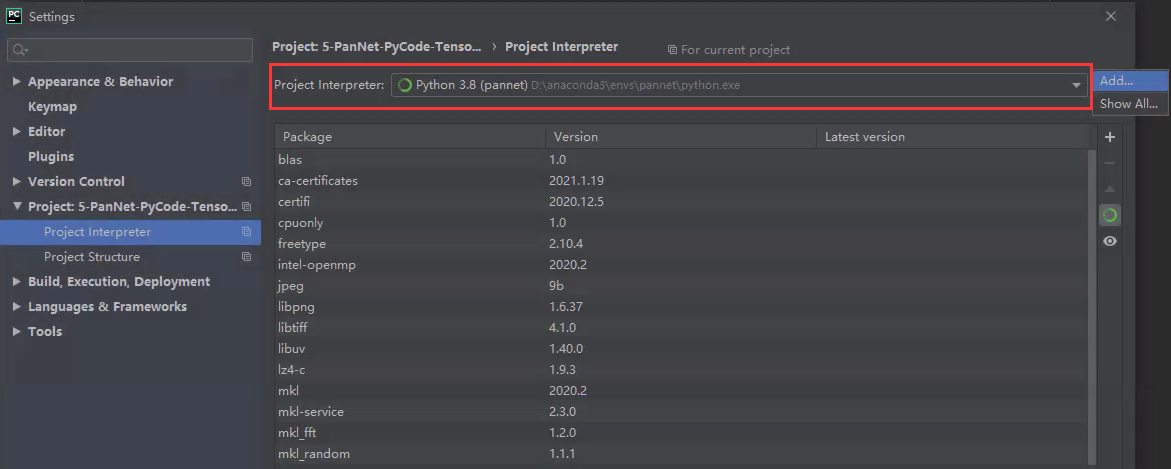Open the Plugins settings page
Screen dimensions: 1171x469
(x=51, y=157)
